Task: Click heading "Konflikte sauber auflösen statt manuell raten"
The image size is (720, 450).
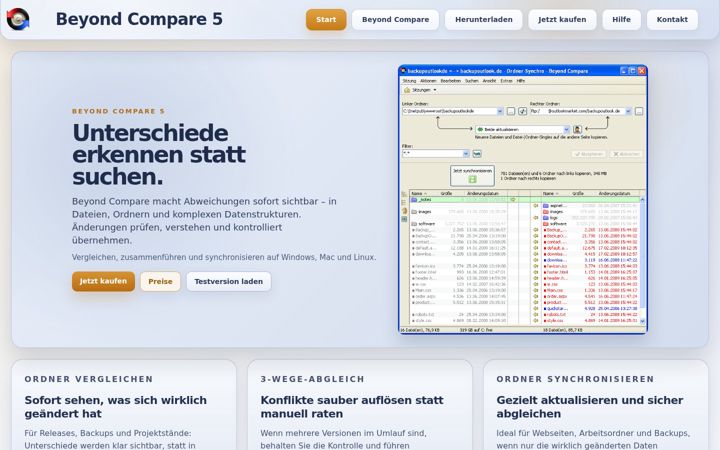Action: tap(352, 407)
